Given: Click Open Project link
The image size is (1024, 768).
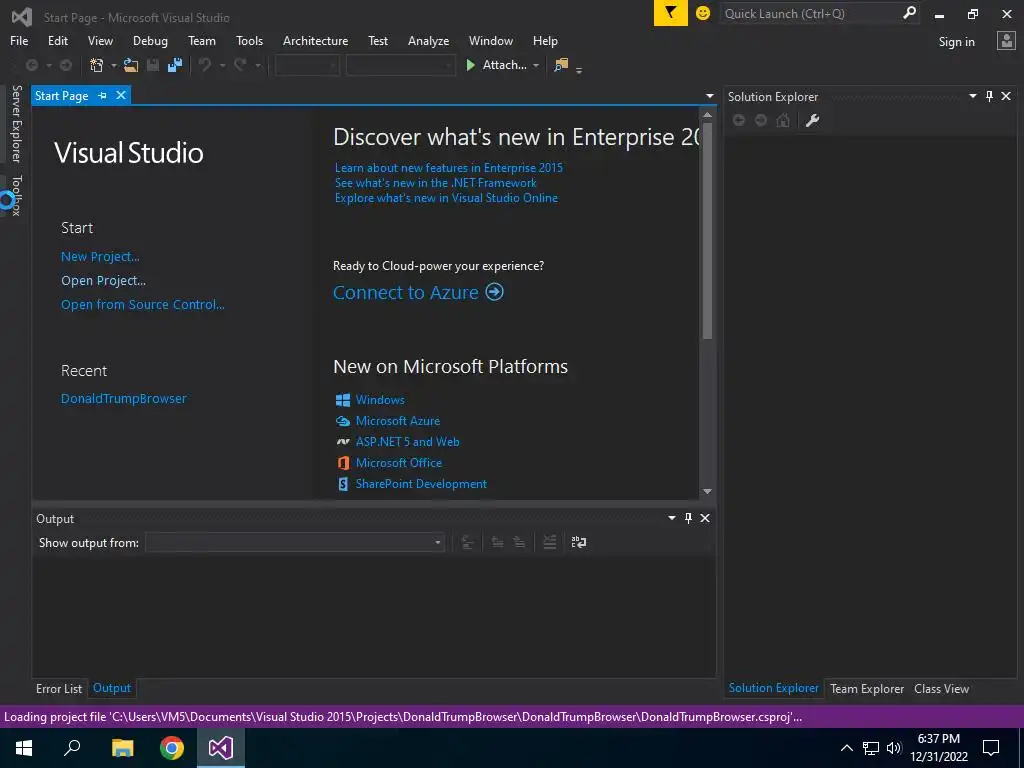Looking at the screenshot, I should (104, 281).
